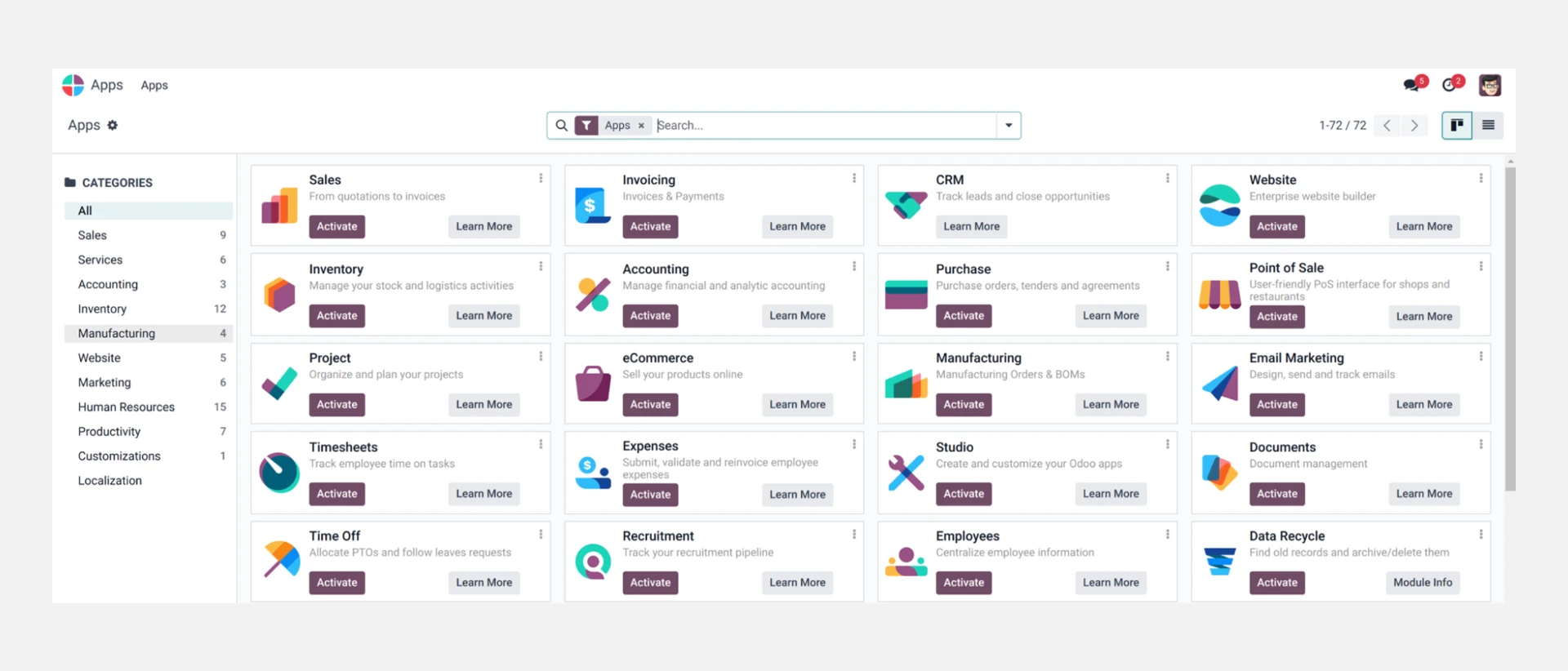1568x671 pixels.
Task: Filter by Human Resources category
Action: click(149, 407)
